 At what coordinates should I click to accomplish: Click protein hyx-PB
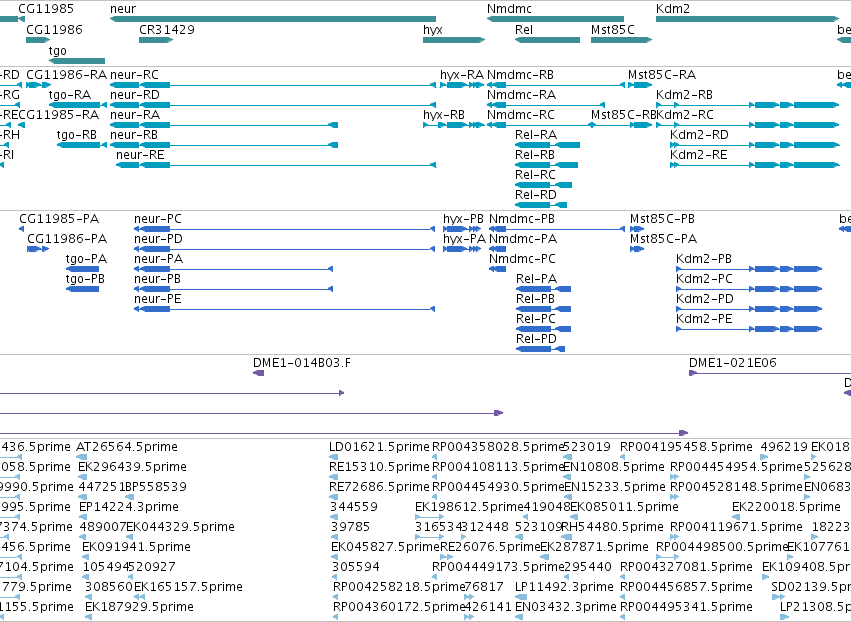[463, 219]
